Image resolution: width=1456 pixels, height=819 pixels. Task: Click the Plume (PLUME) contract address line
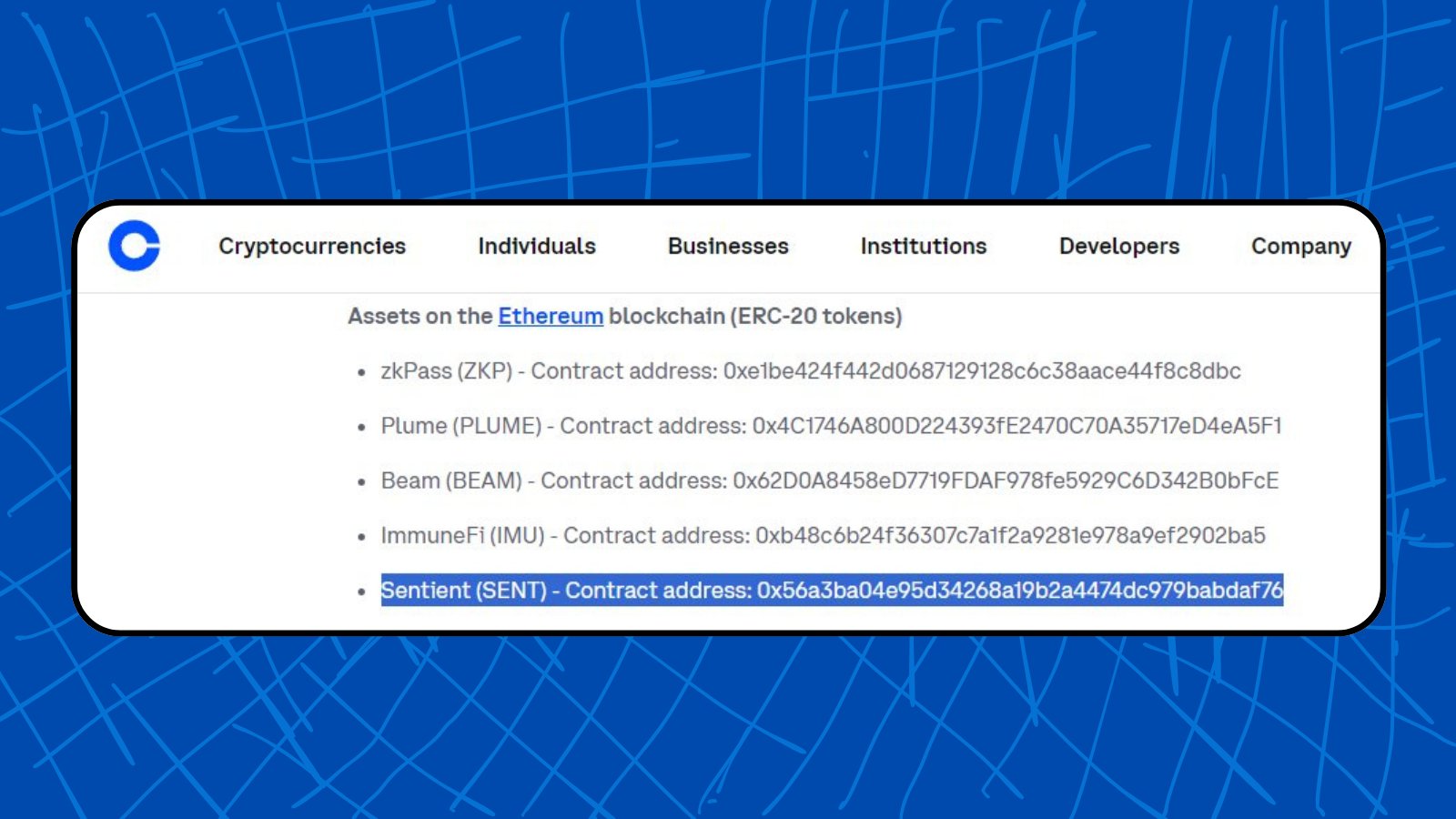[831, 426]
